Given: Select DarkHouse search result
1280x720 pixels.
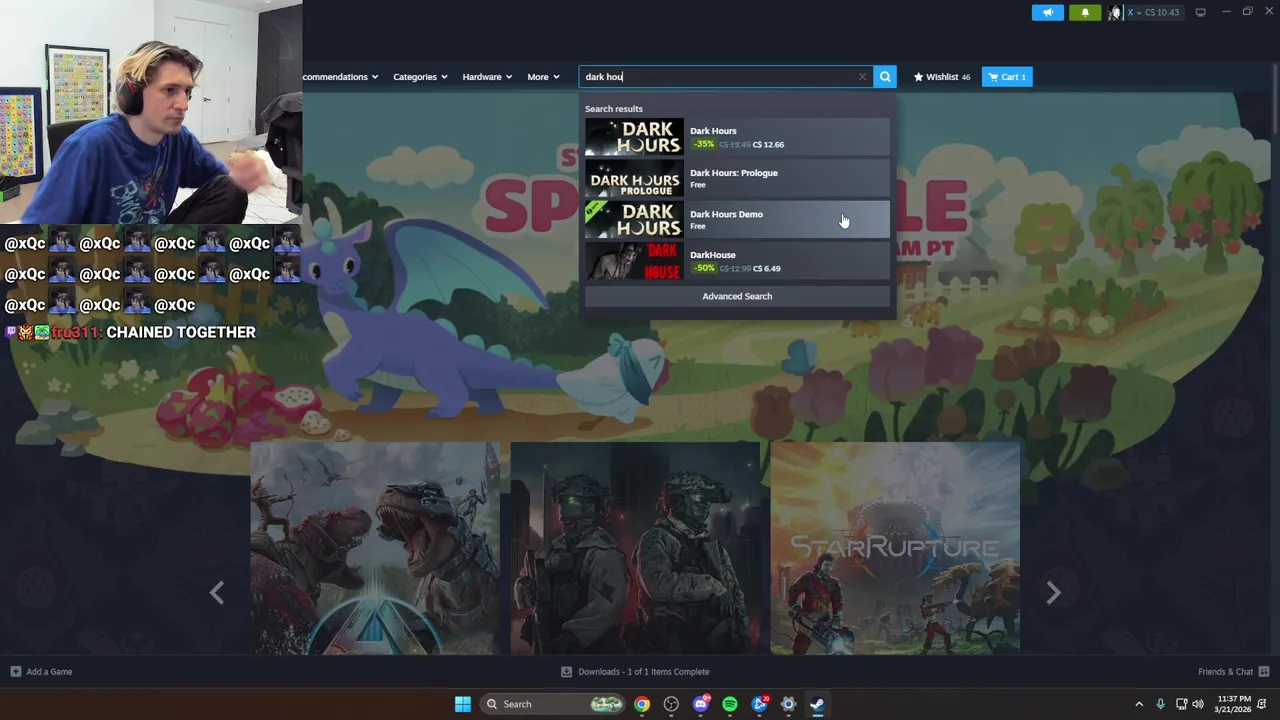Looking at the screenshot, I should pyautogui.click(x=737, y=261).
